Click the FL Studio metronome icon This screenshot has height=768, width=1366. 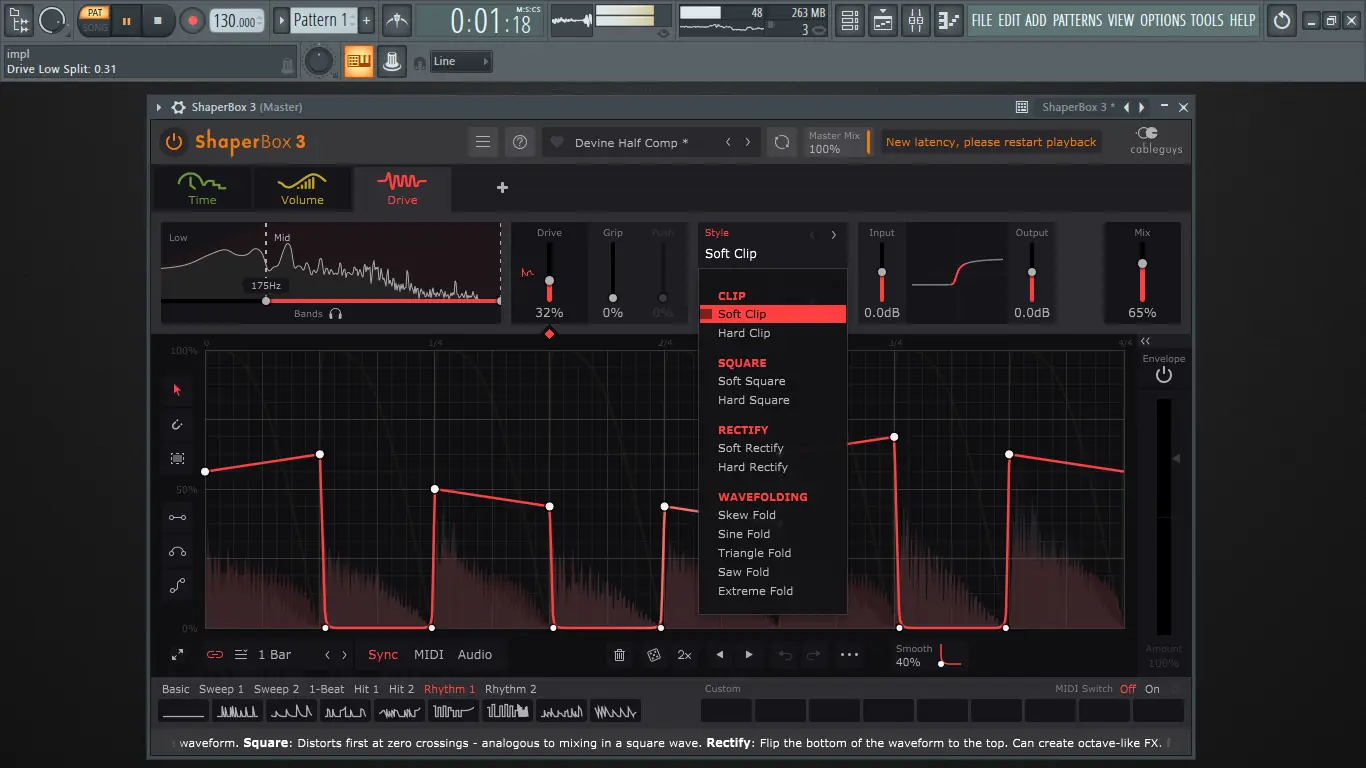tap(397, 20)
